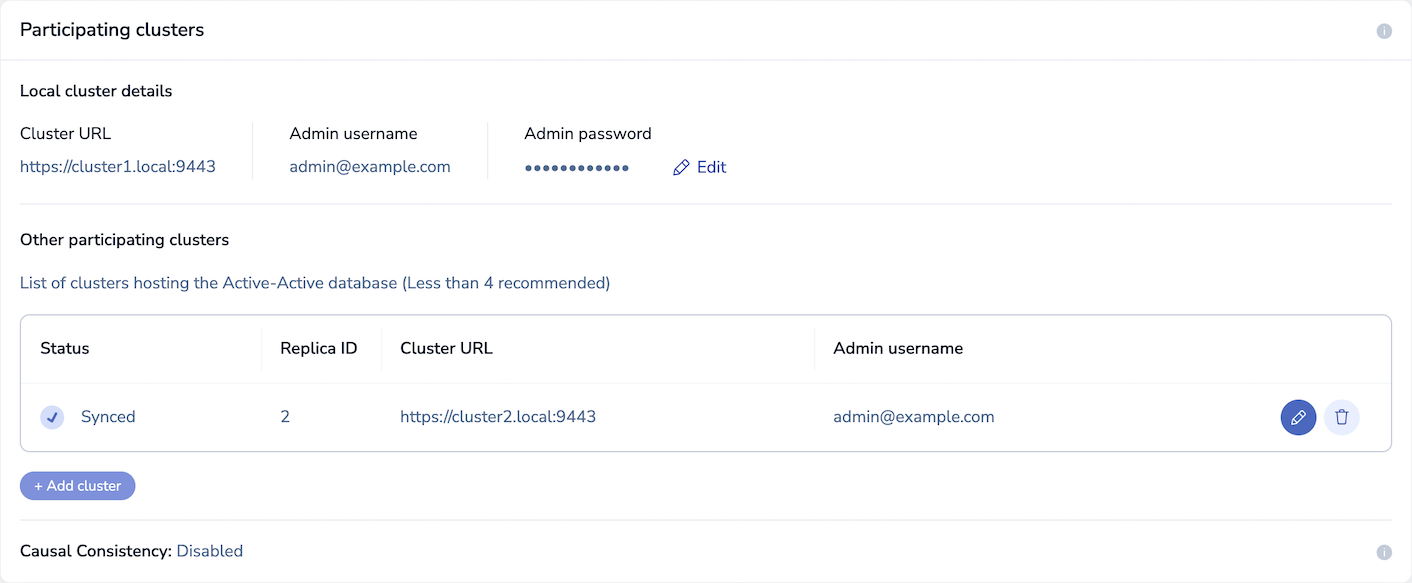Click admin@example.com in the cluster2 row

pos(913,417)
